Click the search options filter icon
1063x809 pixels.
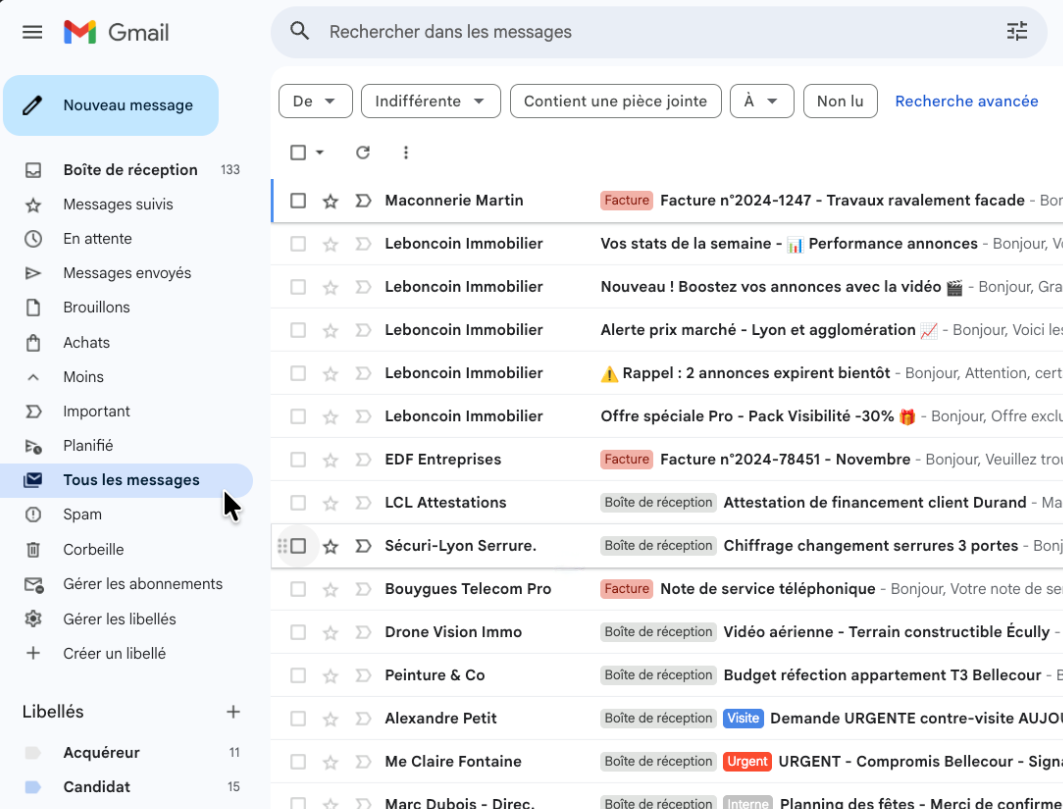point(1017,32)
